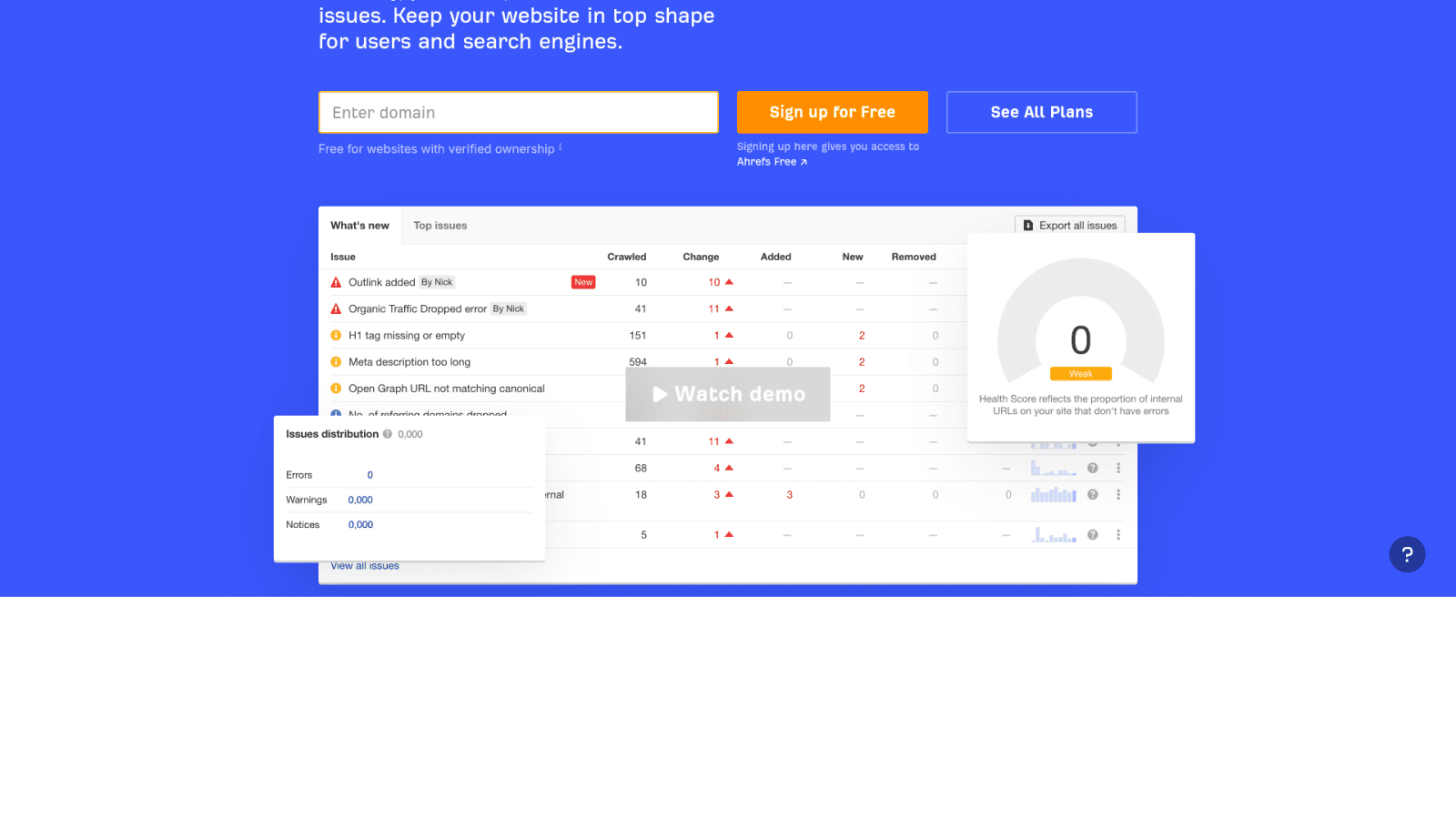
Task: Click the crawled value 594
Action: (638, 361)
